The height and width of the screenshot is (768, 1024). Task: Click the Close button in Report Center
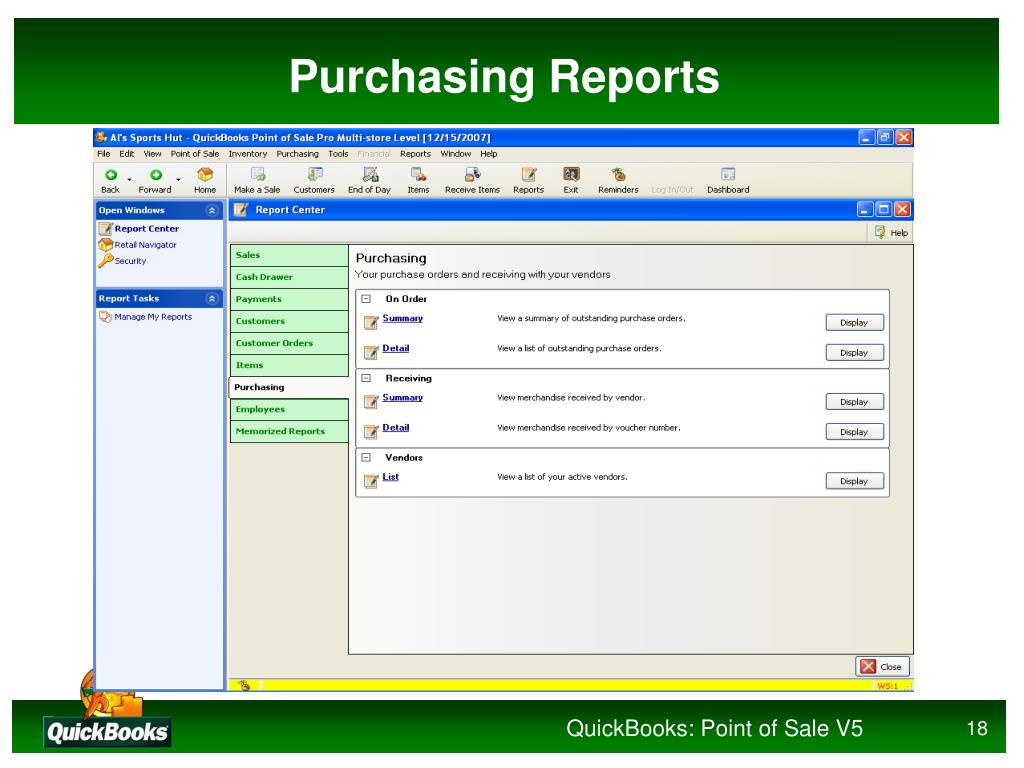(882, 667)
